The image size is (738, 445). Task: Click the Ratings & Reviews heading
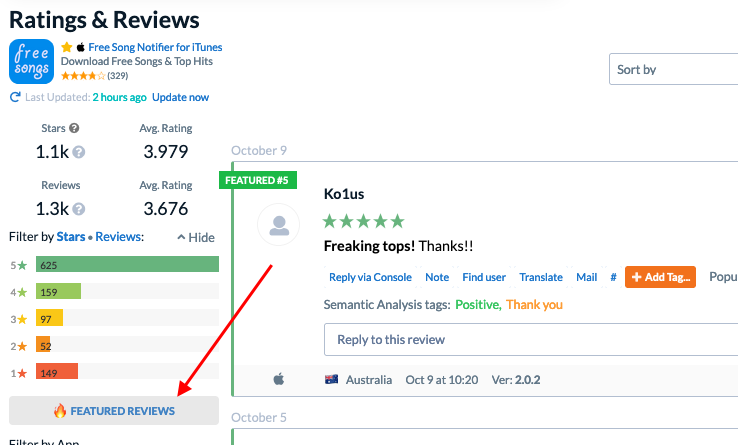point(104,20)
